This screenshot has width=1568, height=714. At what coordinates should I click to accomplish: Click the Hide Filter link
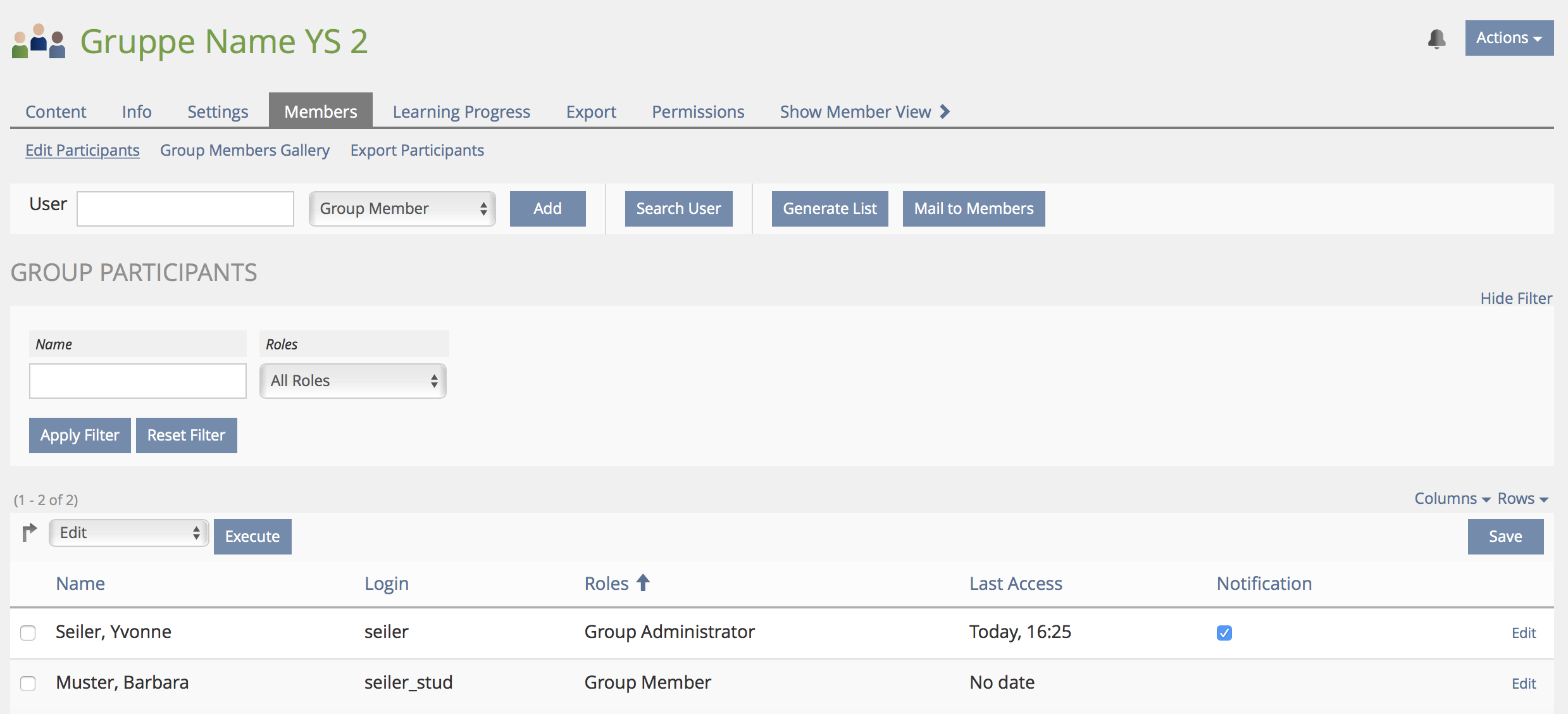tap(1516, 298)
